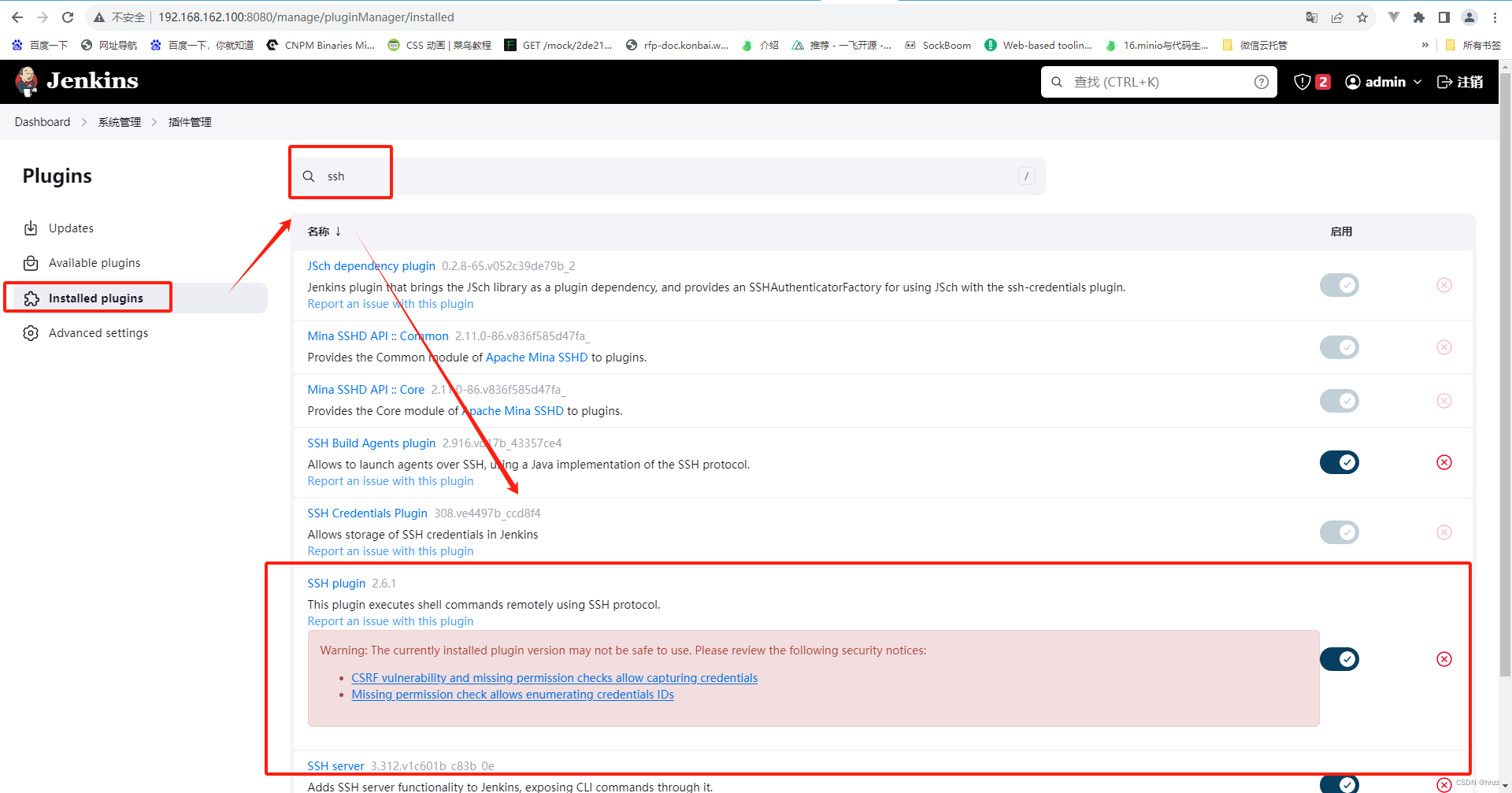1512x793 pixels.
Task: Open JSch dependency plugin link
Action: (371, 266)
